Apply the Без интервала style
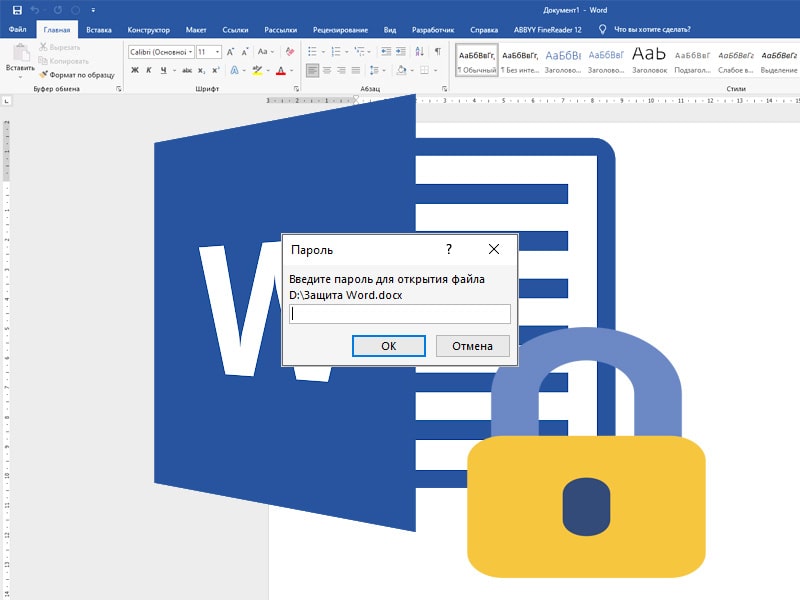 click(x=520, y=61)
